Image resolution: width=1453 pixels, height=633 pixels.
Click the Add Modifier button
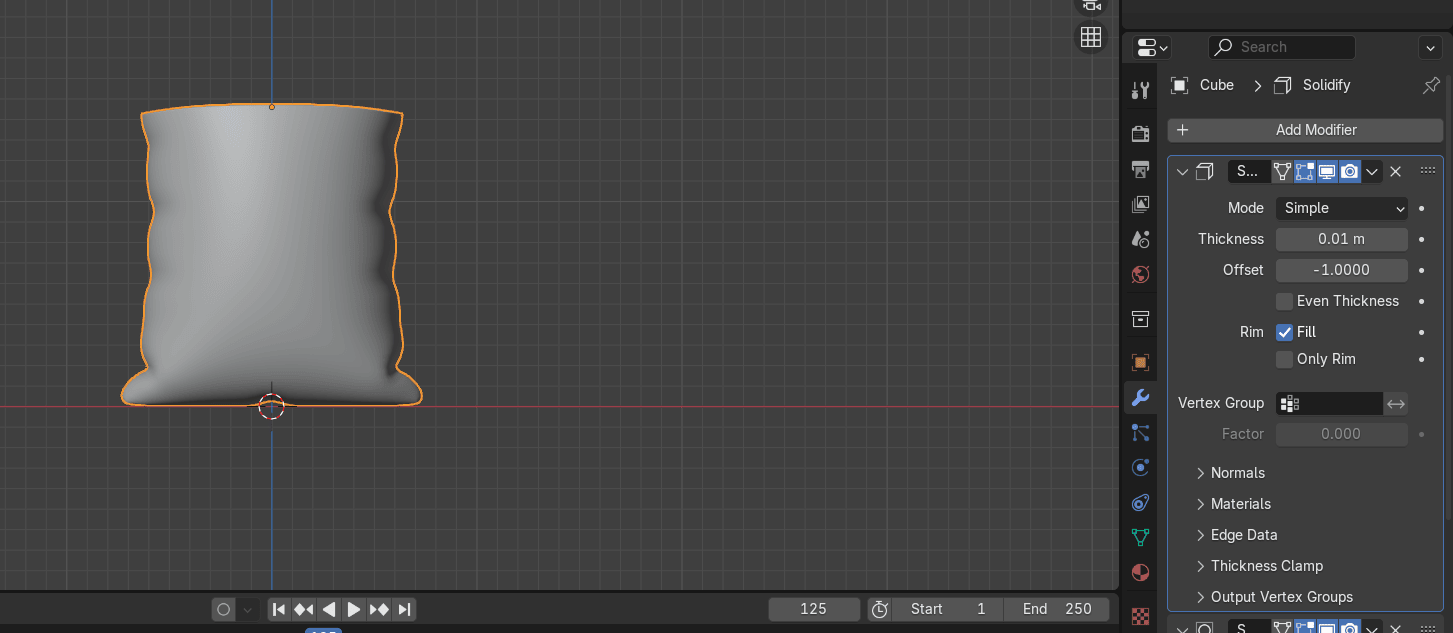point(1305,130)
